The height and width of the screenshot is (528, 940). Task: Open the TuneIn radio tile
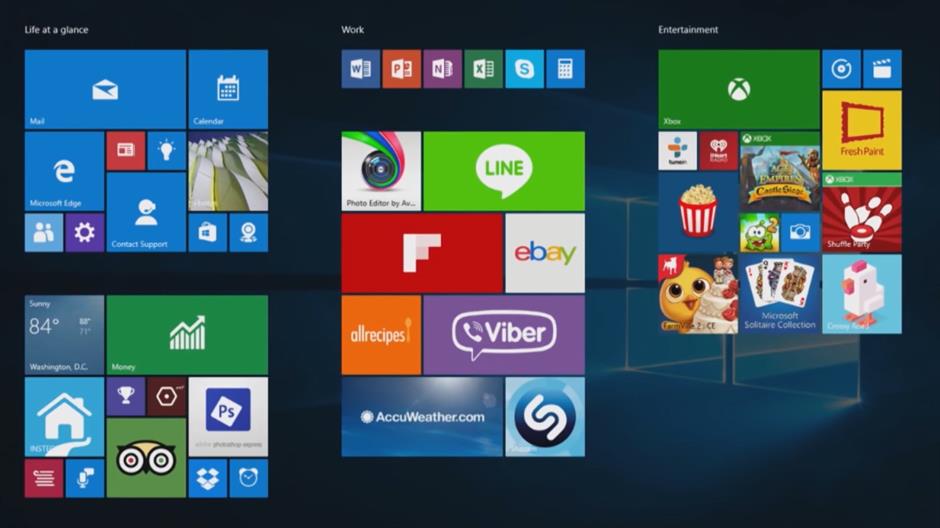coord(678,151)
